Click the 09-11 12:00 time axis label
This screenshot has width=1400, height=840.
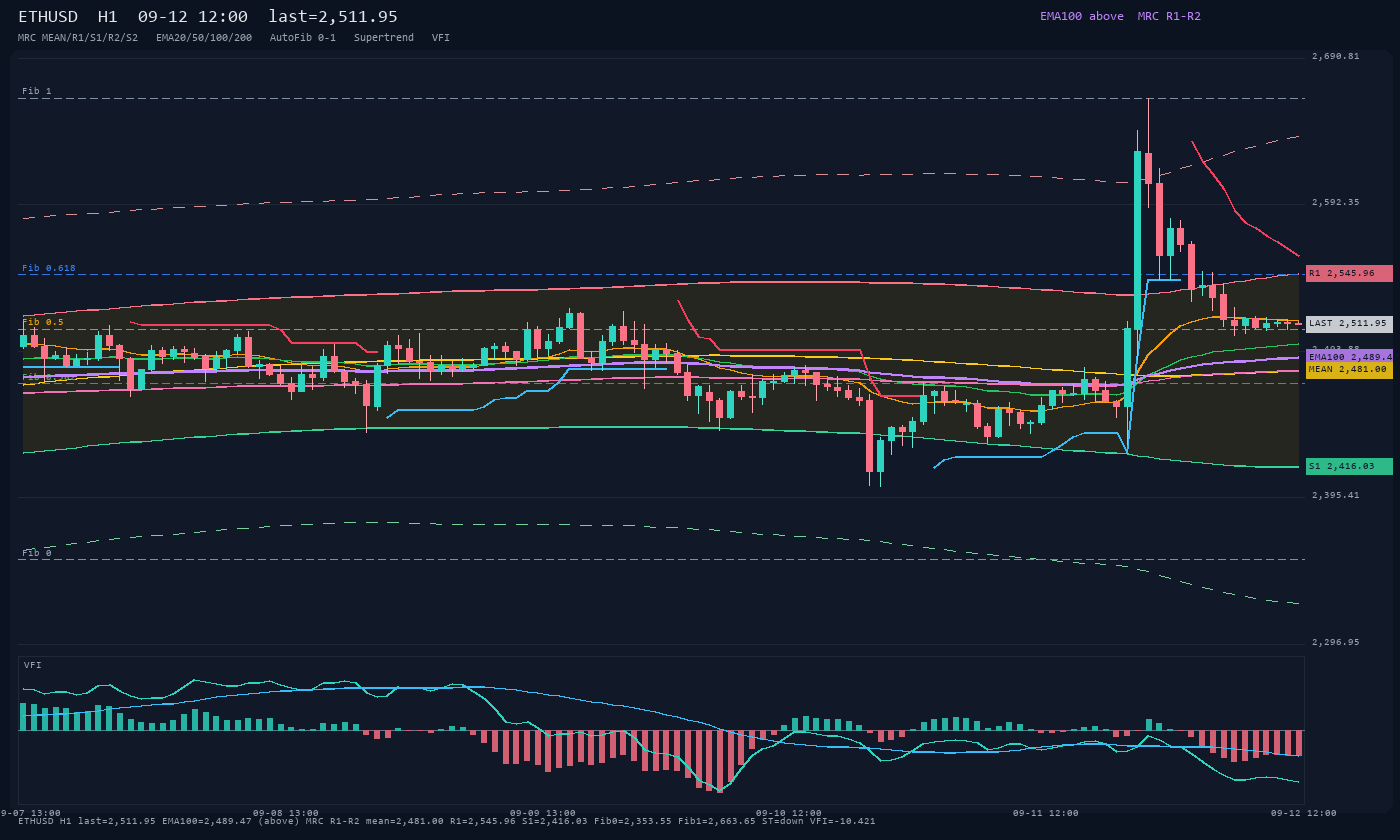coord(1045,813)
